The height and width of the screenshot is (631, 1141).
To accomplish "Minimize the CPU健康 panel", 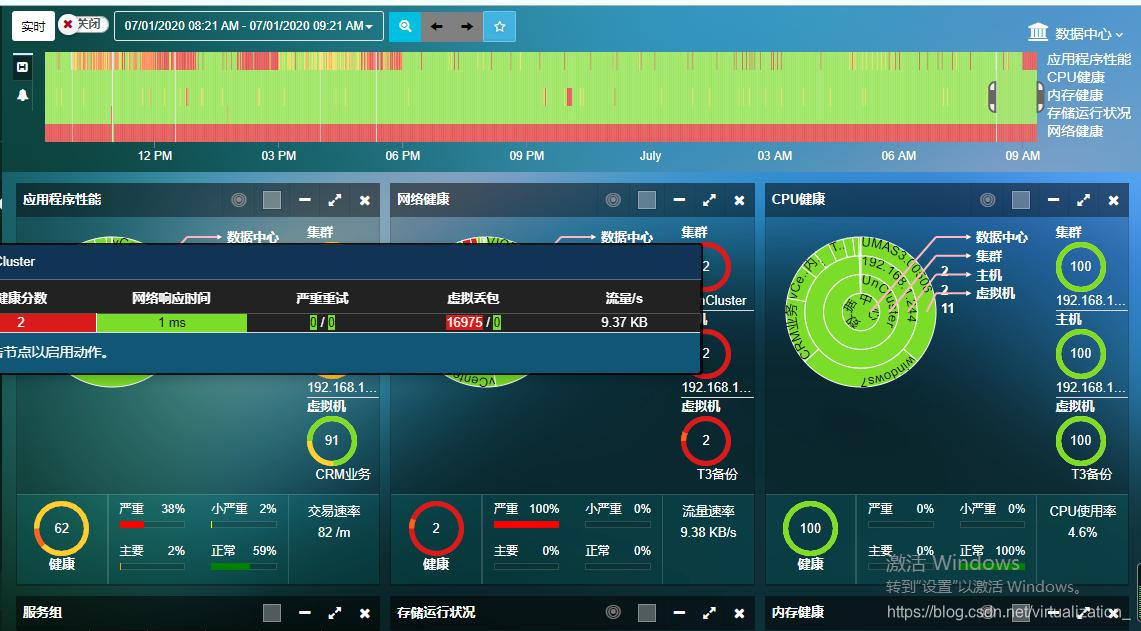I will [1054, 199].
